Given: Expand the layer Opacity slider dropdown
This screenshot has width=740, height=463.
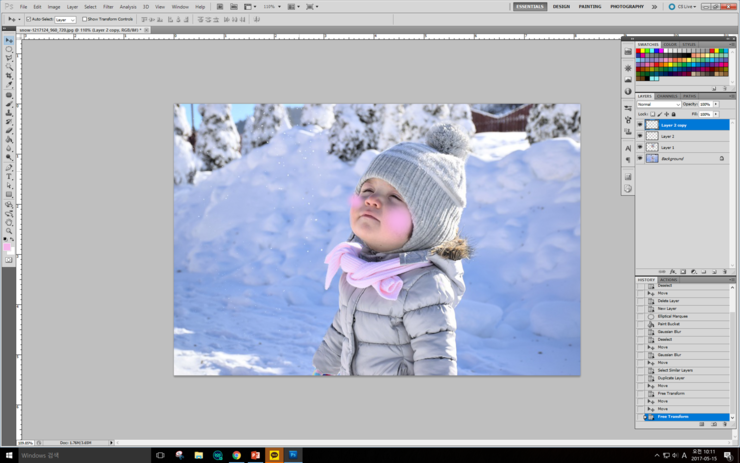Looking at the screenshot, I should [x=715, y=104].
